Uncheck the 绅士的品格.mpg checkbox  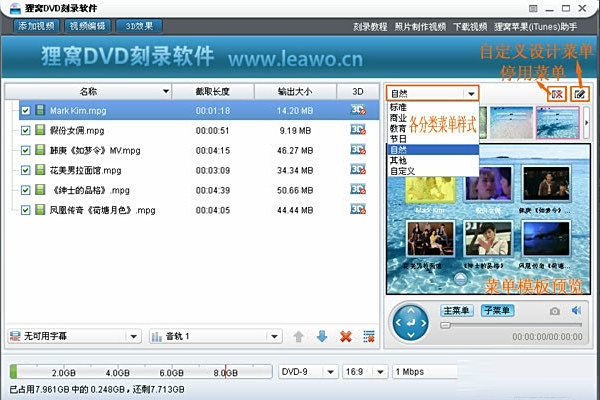pyautogui.click(x=26, y=190)
